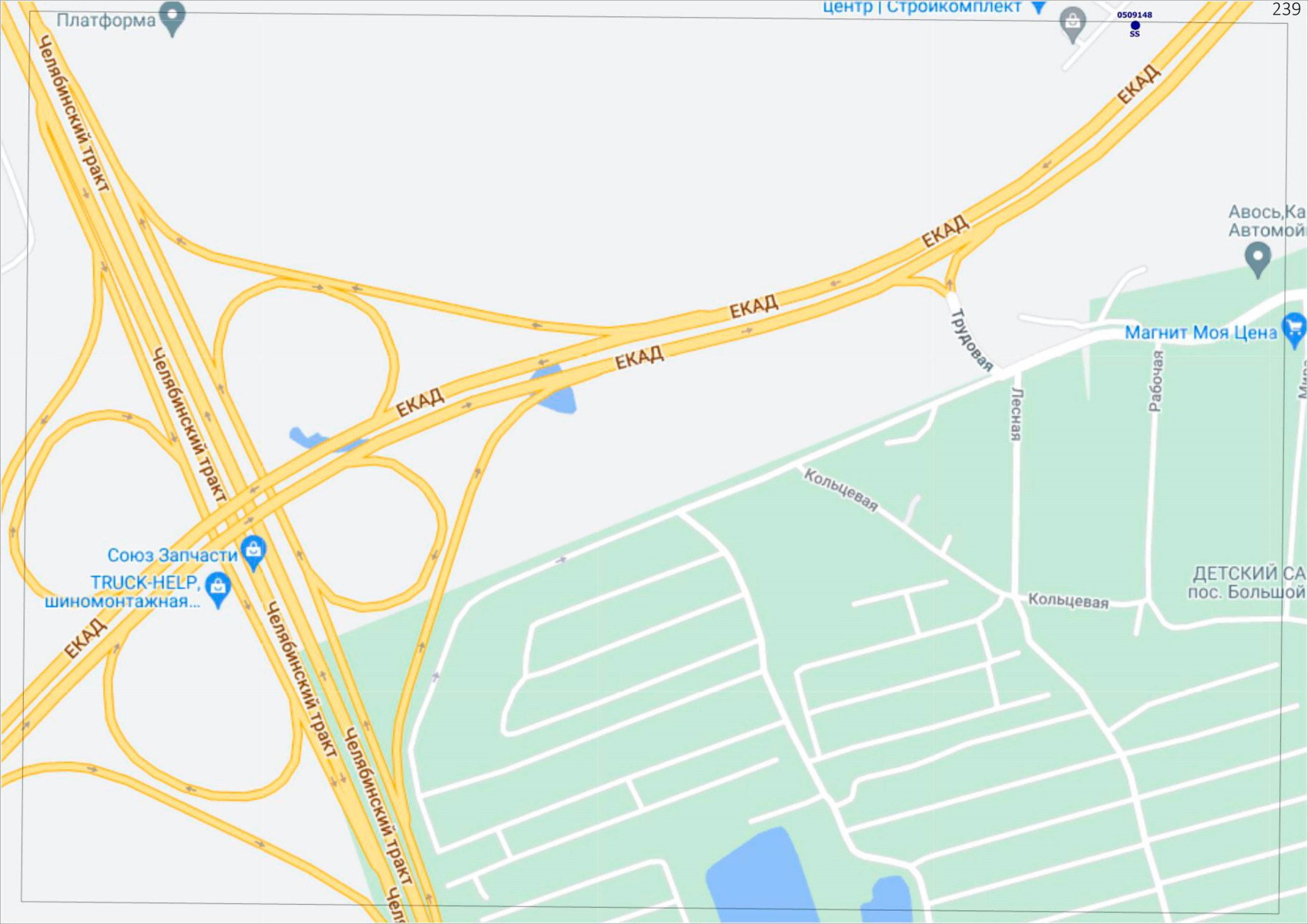Click the Союз Запчасти place label

pos(173,555)
